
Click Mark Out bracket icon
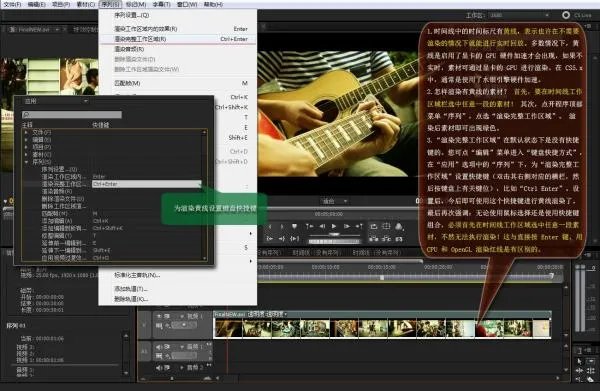pyautogui.click(x=282, y=226)
